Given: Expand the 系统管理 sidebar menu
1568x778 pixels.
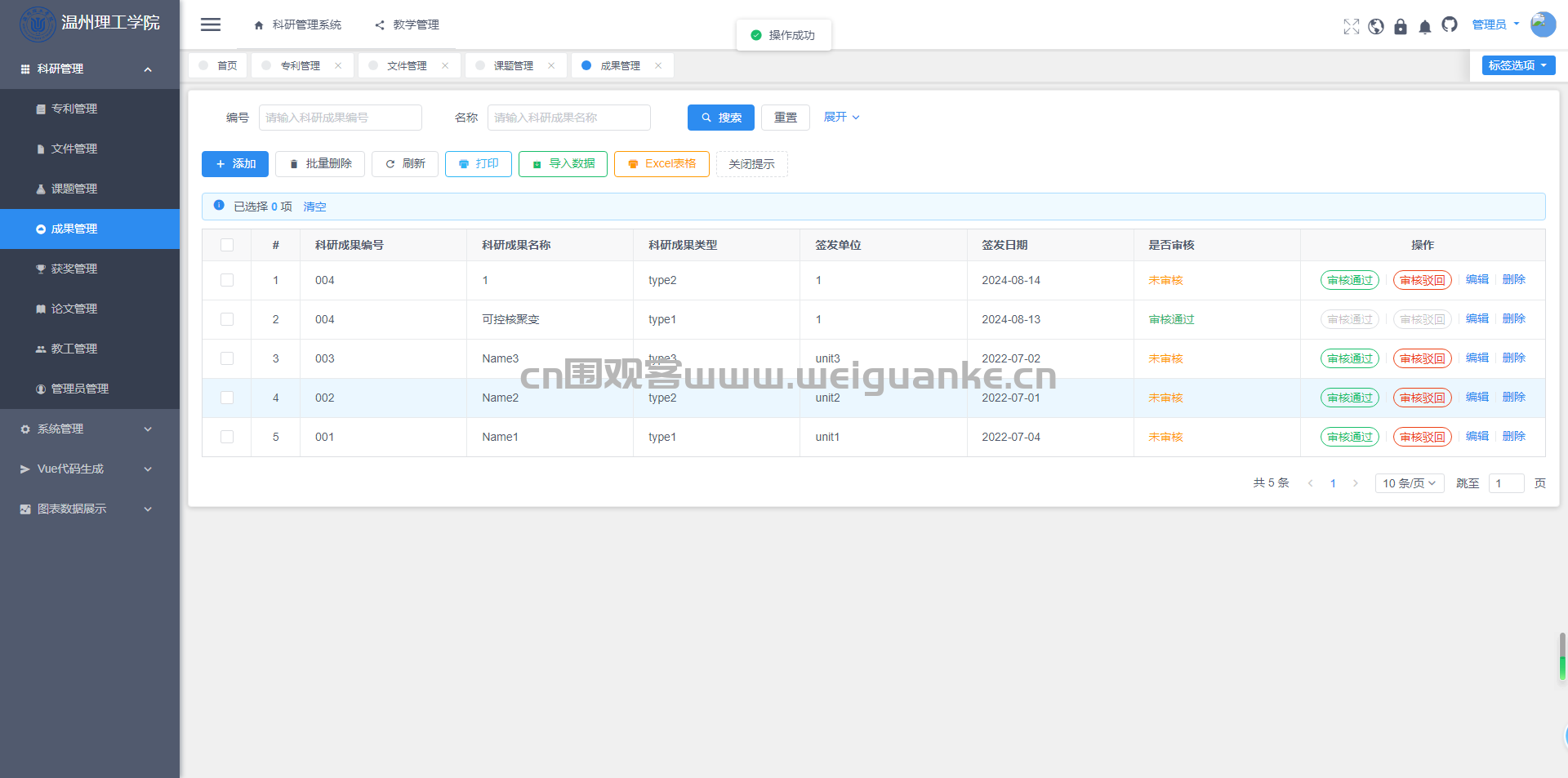Looking at the screenshot, I should coord(89,429).
